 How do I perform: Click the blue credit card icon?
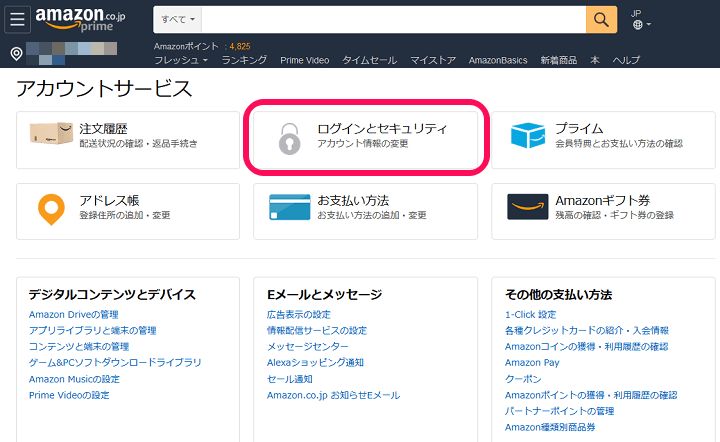click(290, 207)
